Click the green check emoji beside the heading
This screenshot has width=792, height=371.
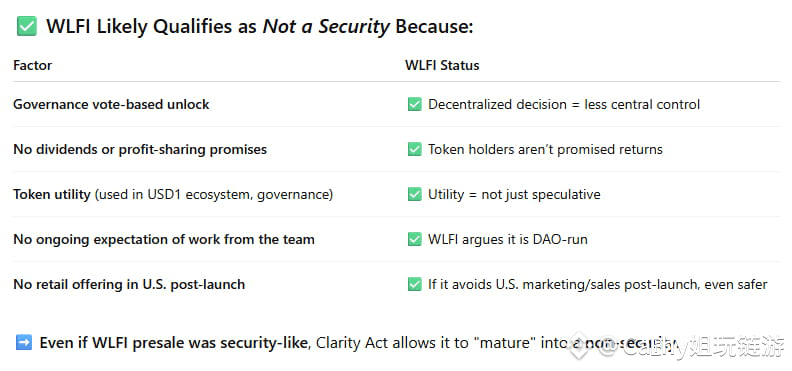point(27,26)
